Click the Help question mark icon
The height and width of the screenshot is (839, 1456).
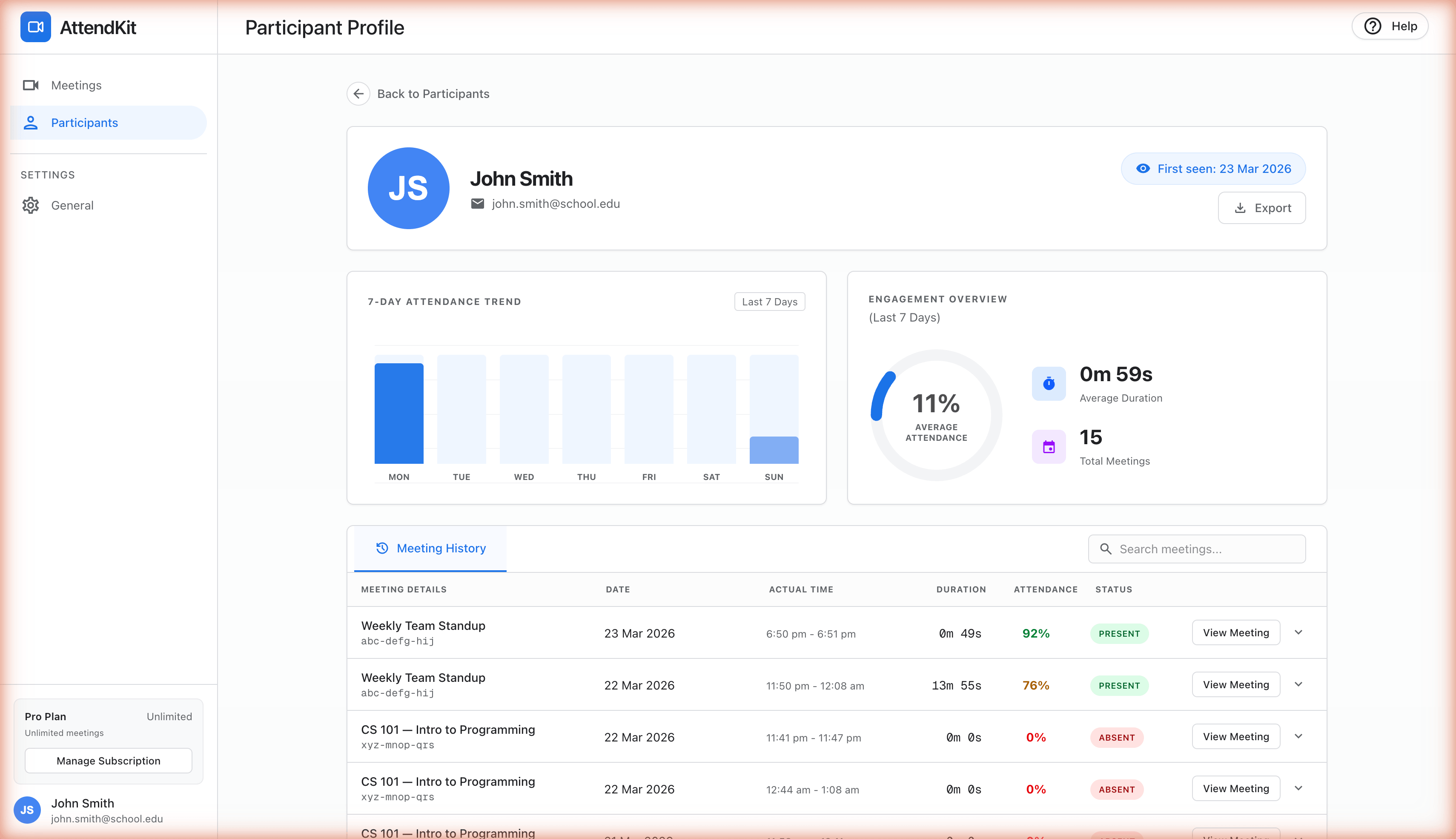coord(1373,26)
